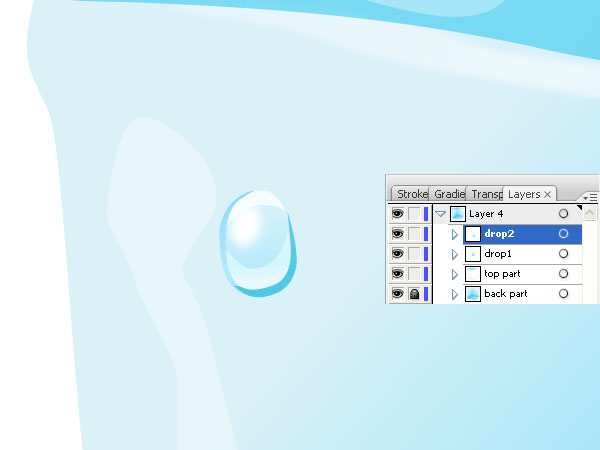Open the Layers panel flyout menu

click(590, 197)
